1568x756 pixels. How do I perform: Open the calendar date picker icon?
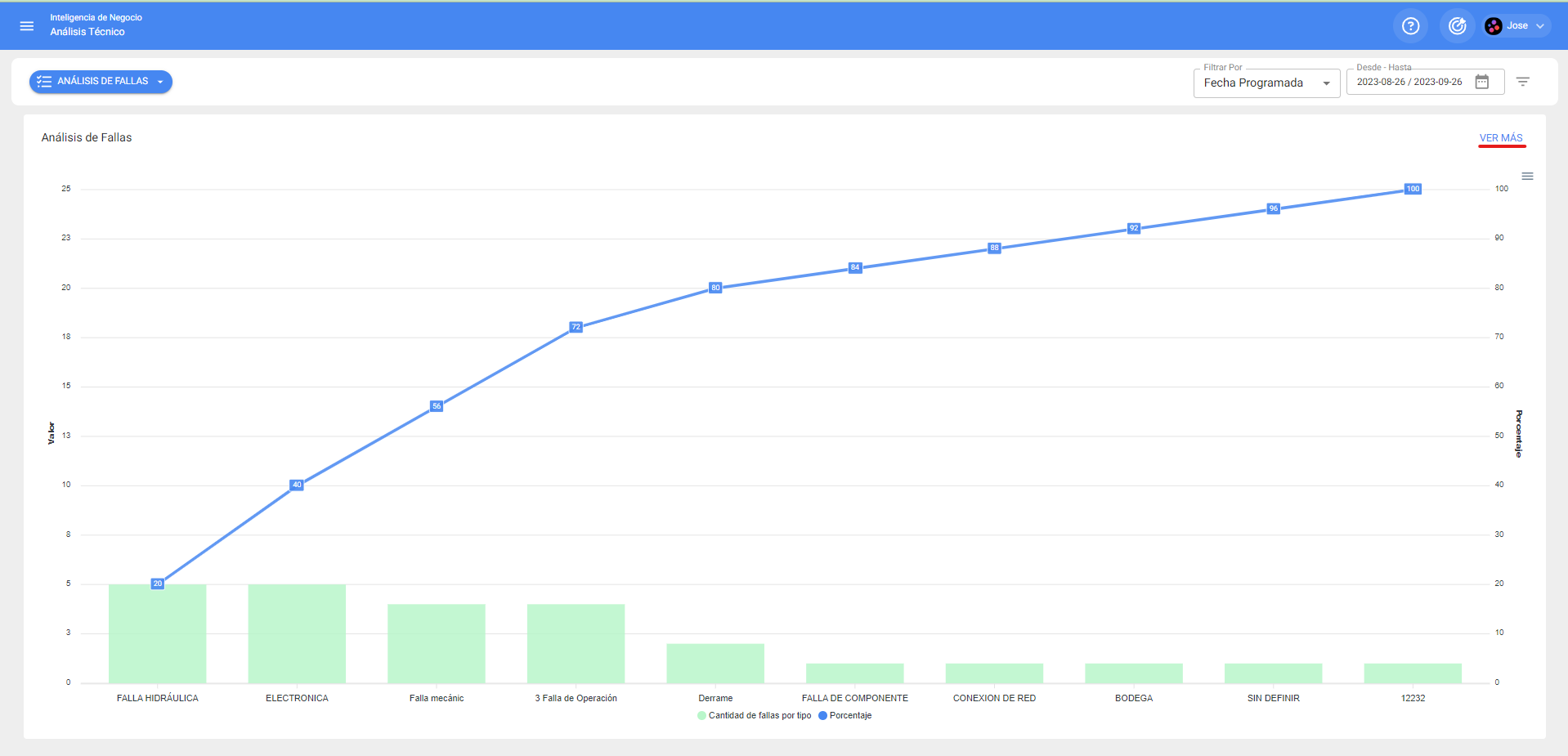[x=1482, y=82]
